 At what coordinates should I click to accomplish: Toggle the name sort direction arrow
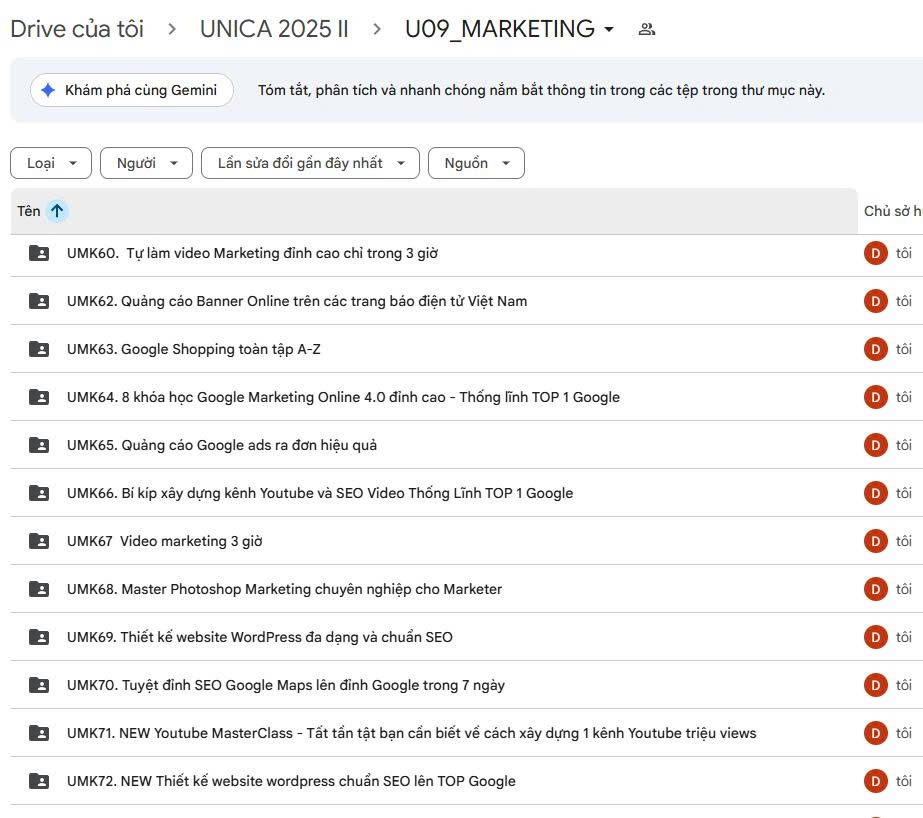point(57,211)
